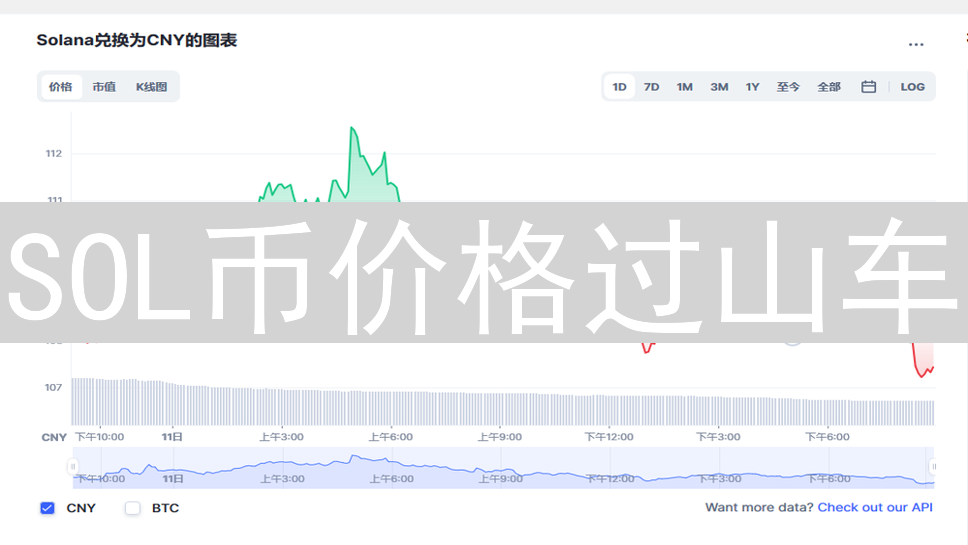Switch to the 价格 tab
The image size is (968, 545).
point(60,87)
